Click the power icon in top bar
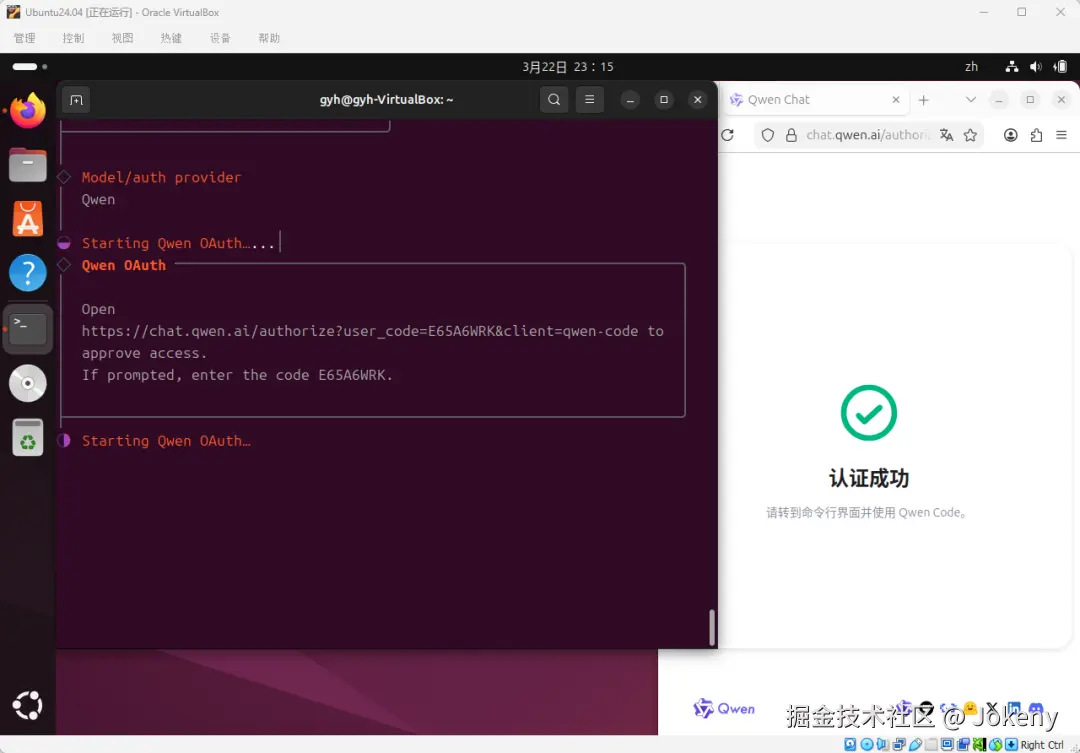 (x=1060, y=67)
